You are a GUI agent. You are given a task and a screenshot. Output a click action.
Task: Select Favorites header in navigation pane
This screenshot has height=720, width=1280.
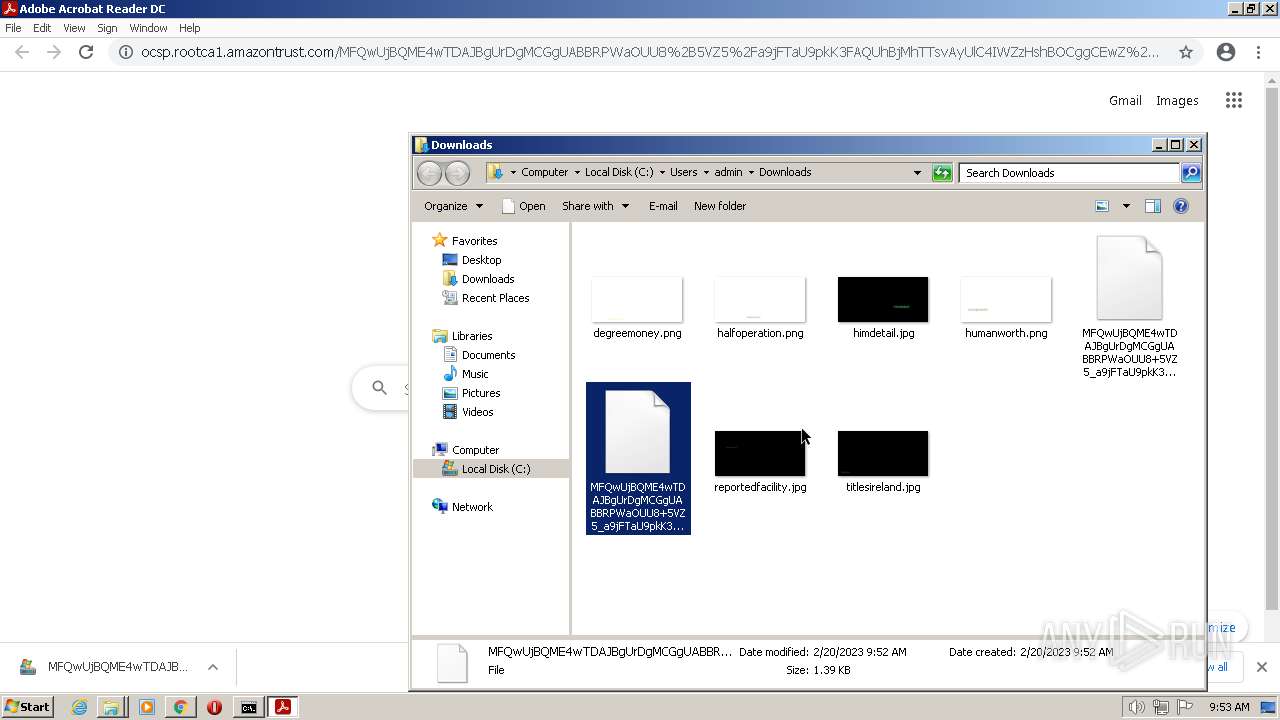[x=474, y=241]
